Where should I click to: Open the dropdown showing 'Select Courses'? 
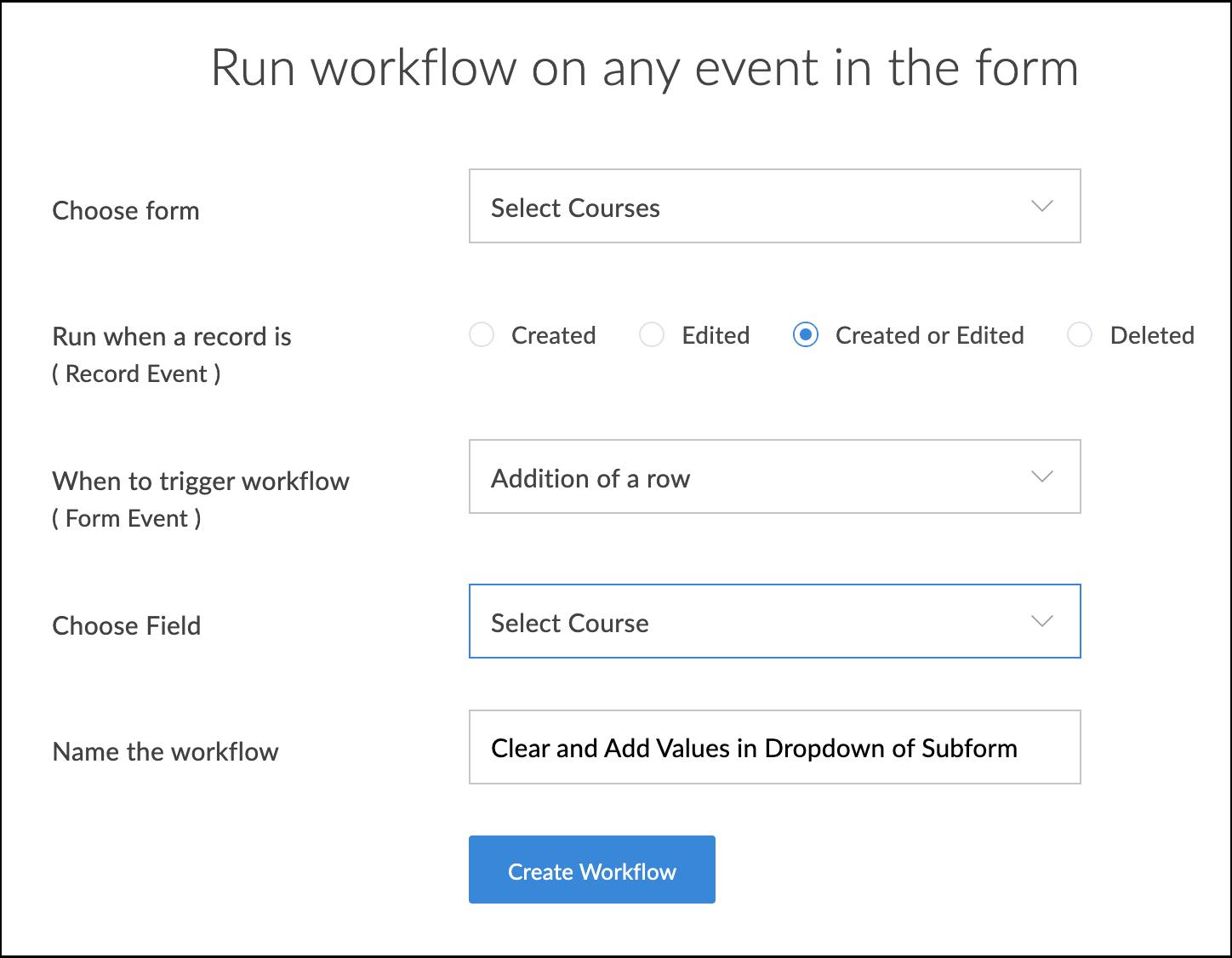point(749,207)
